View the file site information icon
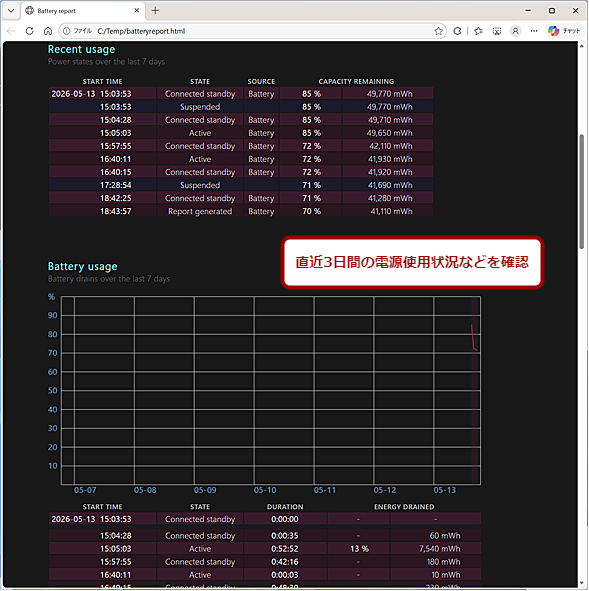Screen dimensions: 589x591 tap(66, 31)
